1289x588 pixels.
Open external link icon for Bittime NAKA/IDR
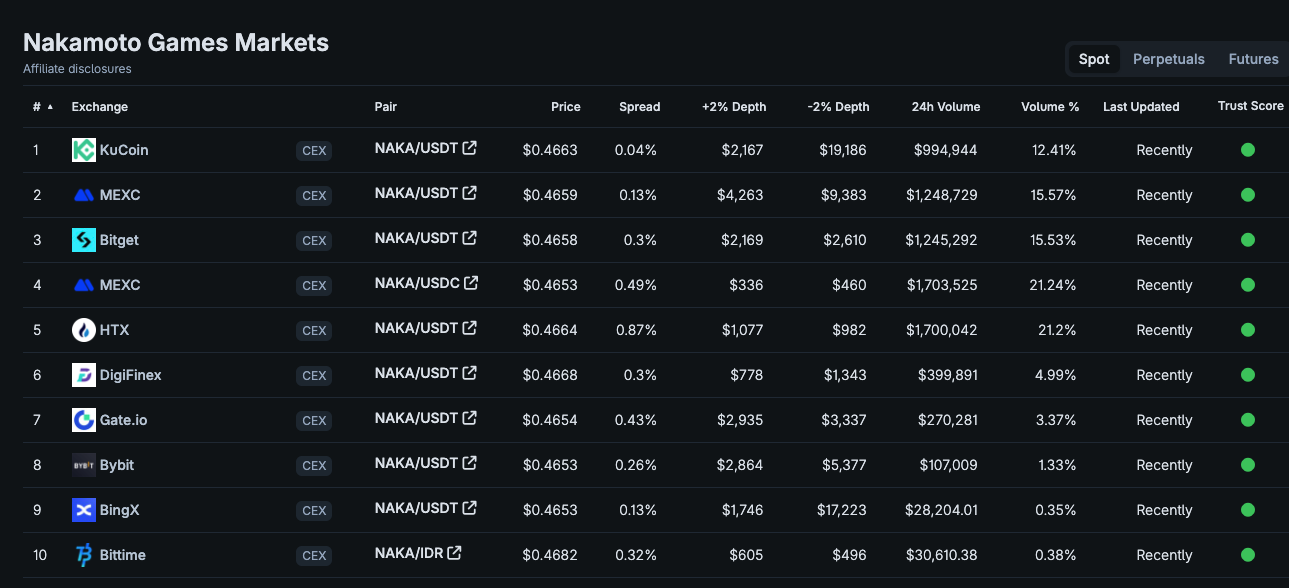pyautogui.click(x=454, y=553)
